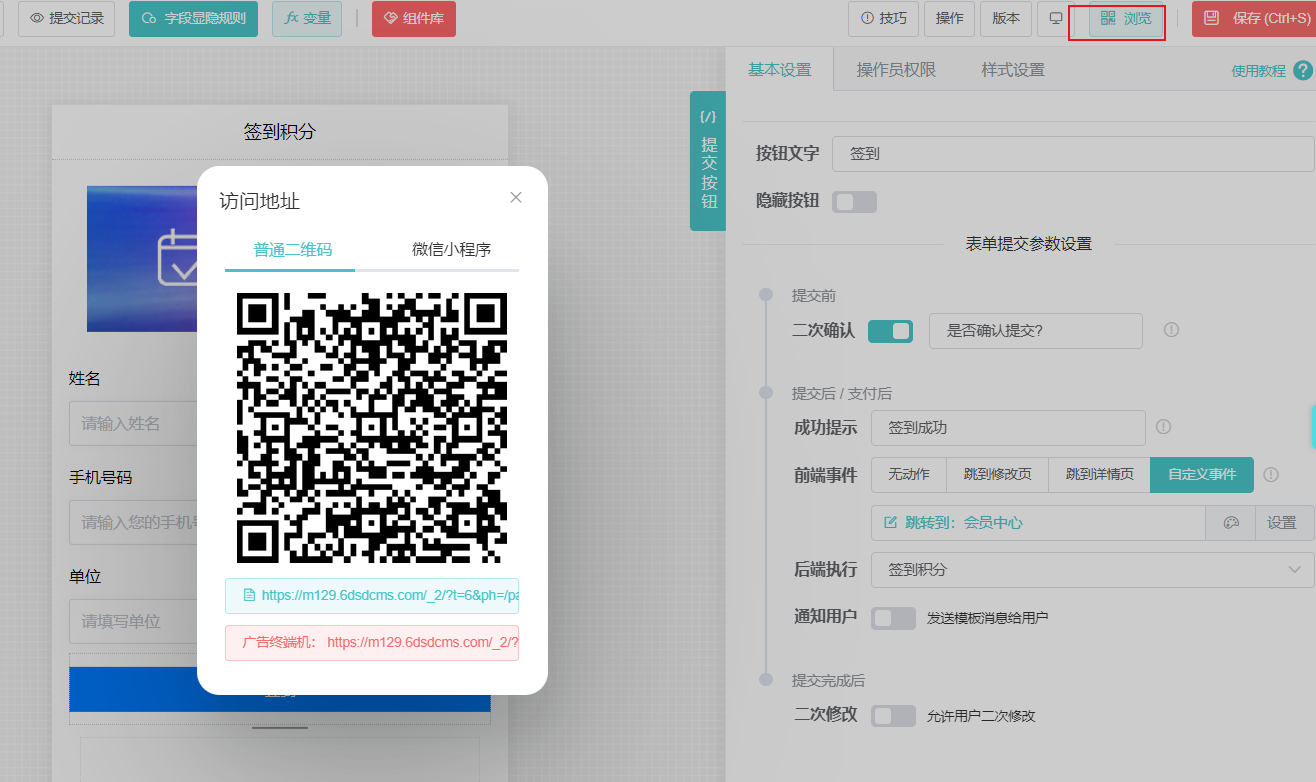Click the 单位 unit input field
Image resolution: width=1316 pixels, height=782 pixels.
(133, 621)
